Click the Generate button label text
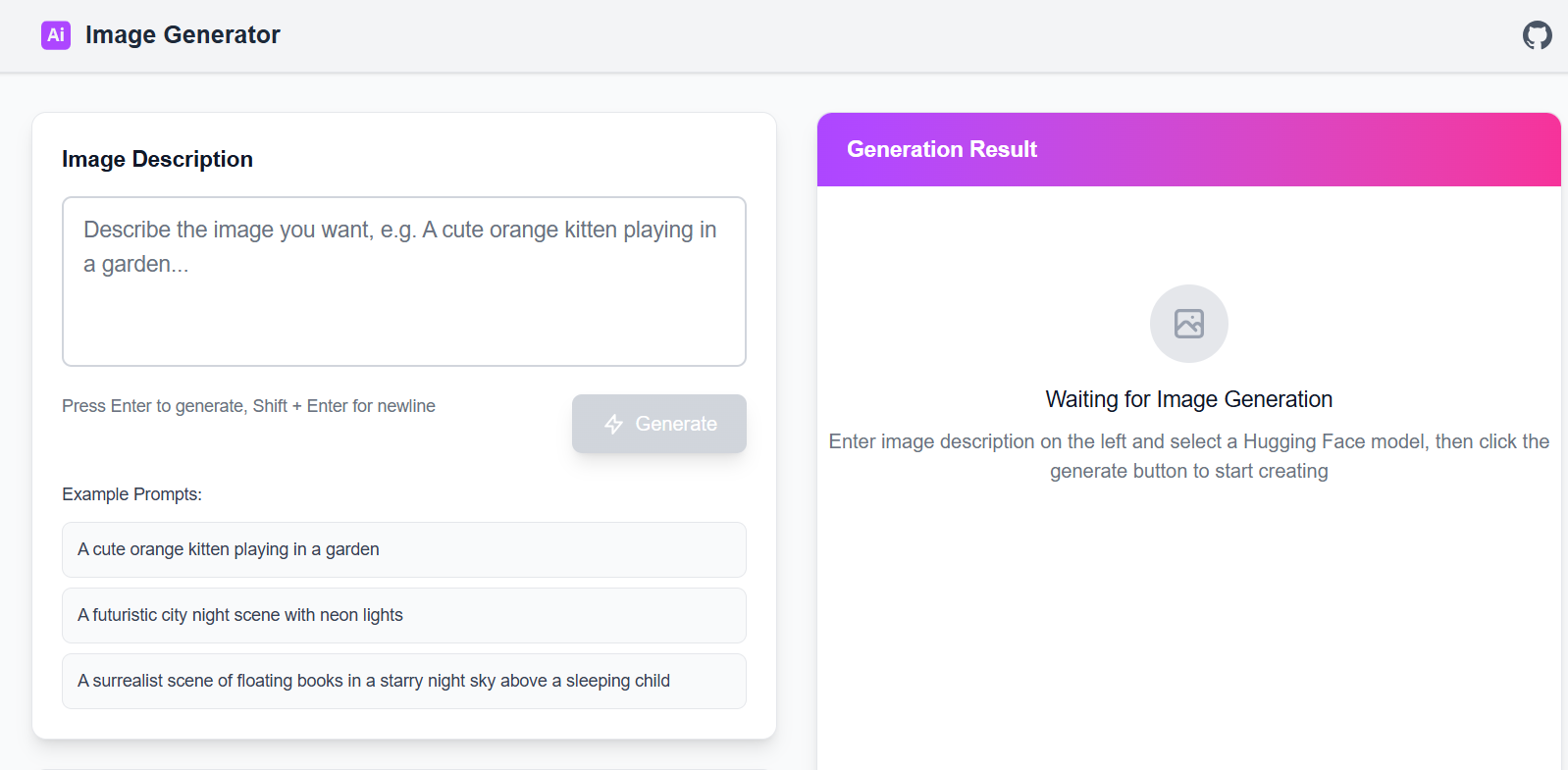This screenshot has width=1568, height=770. tap(676, 424)
